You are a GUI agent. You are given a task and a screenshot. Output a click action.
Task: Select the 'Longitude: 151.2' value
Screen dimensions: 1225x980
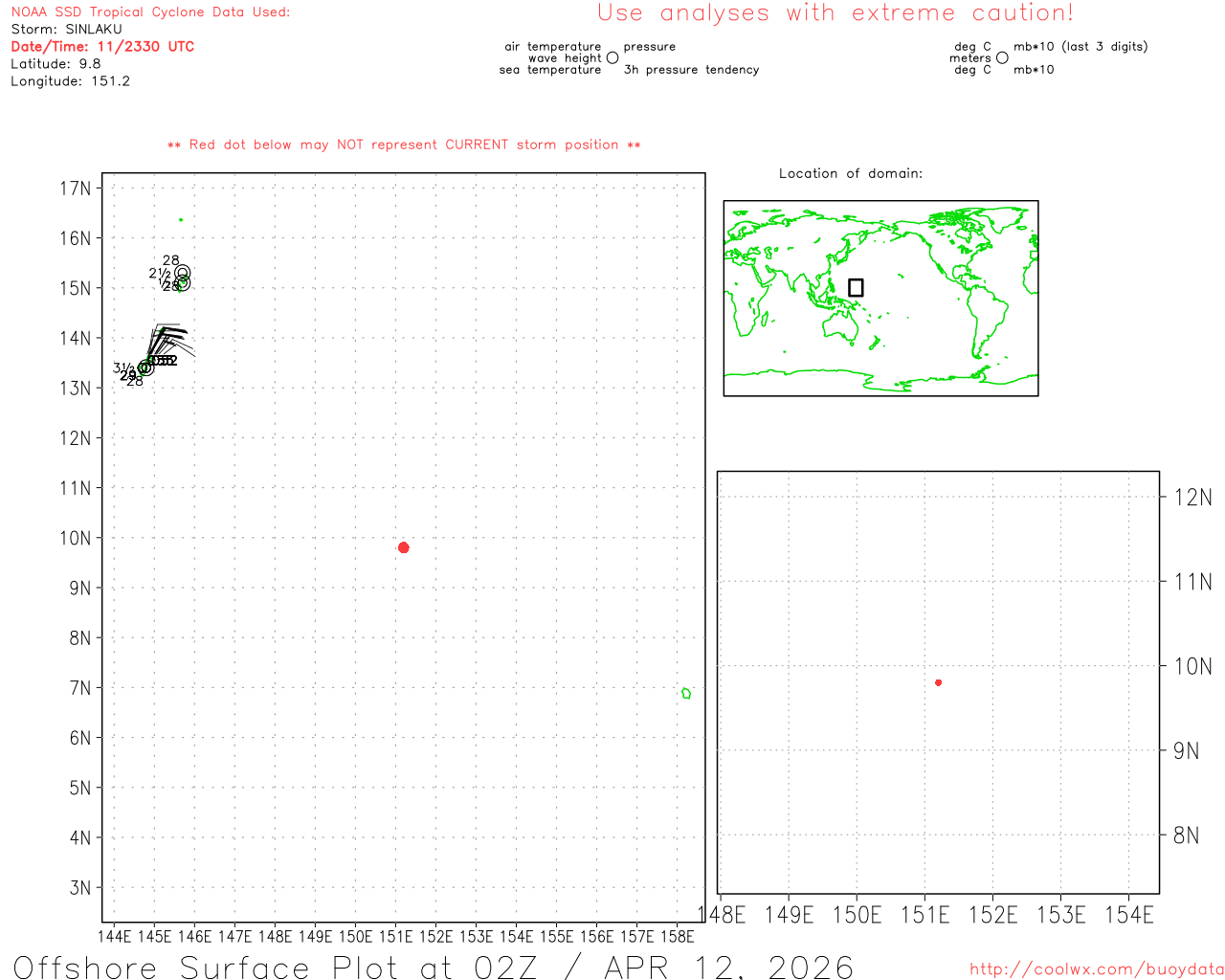tap(70, 81)
